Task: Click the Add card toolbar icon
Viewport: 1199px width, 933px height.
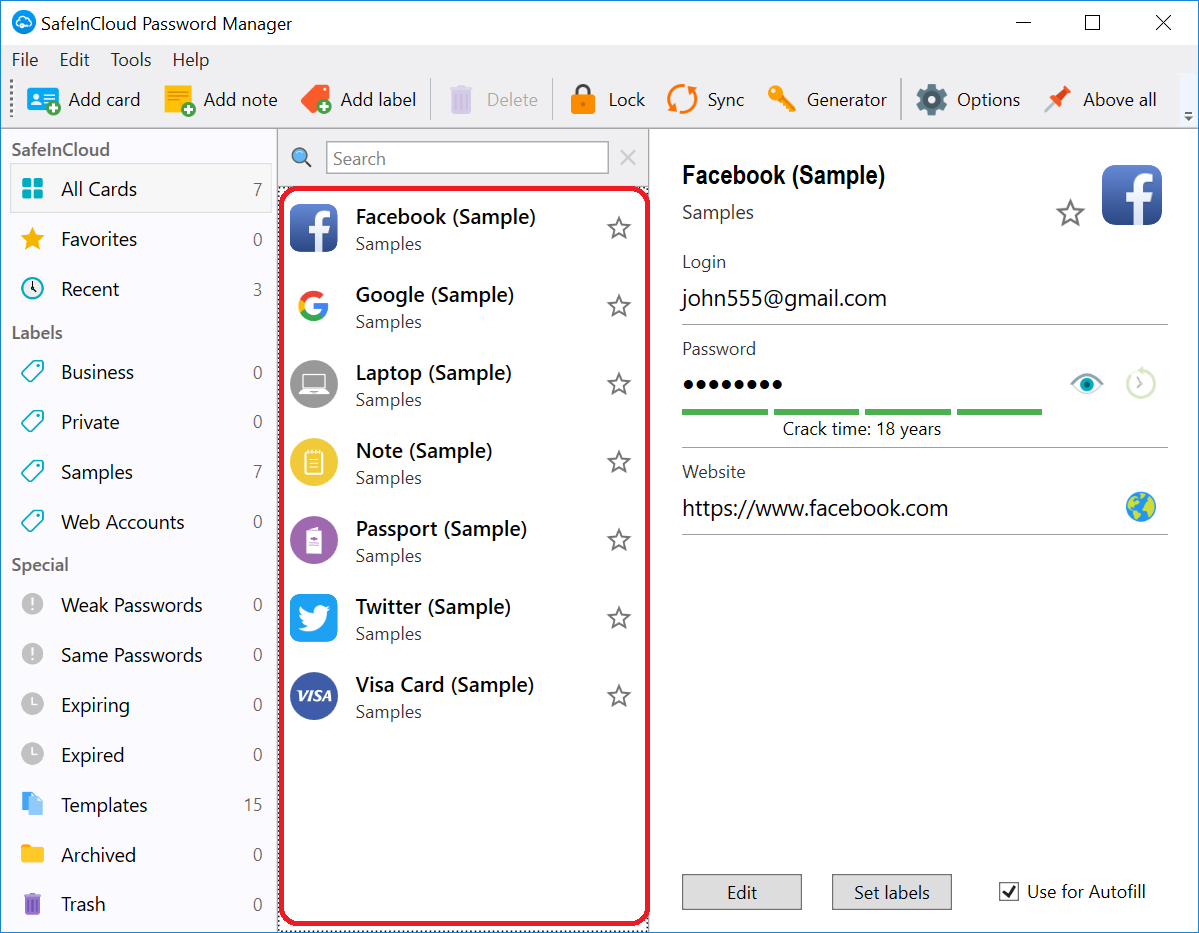Action: (x=43, y=100)
